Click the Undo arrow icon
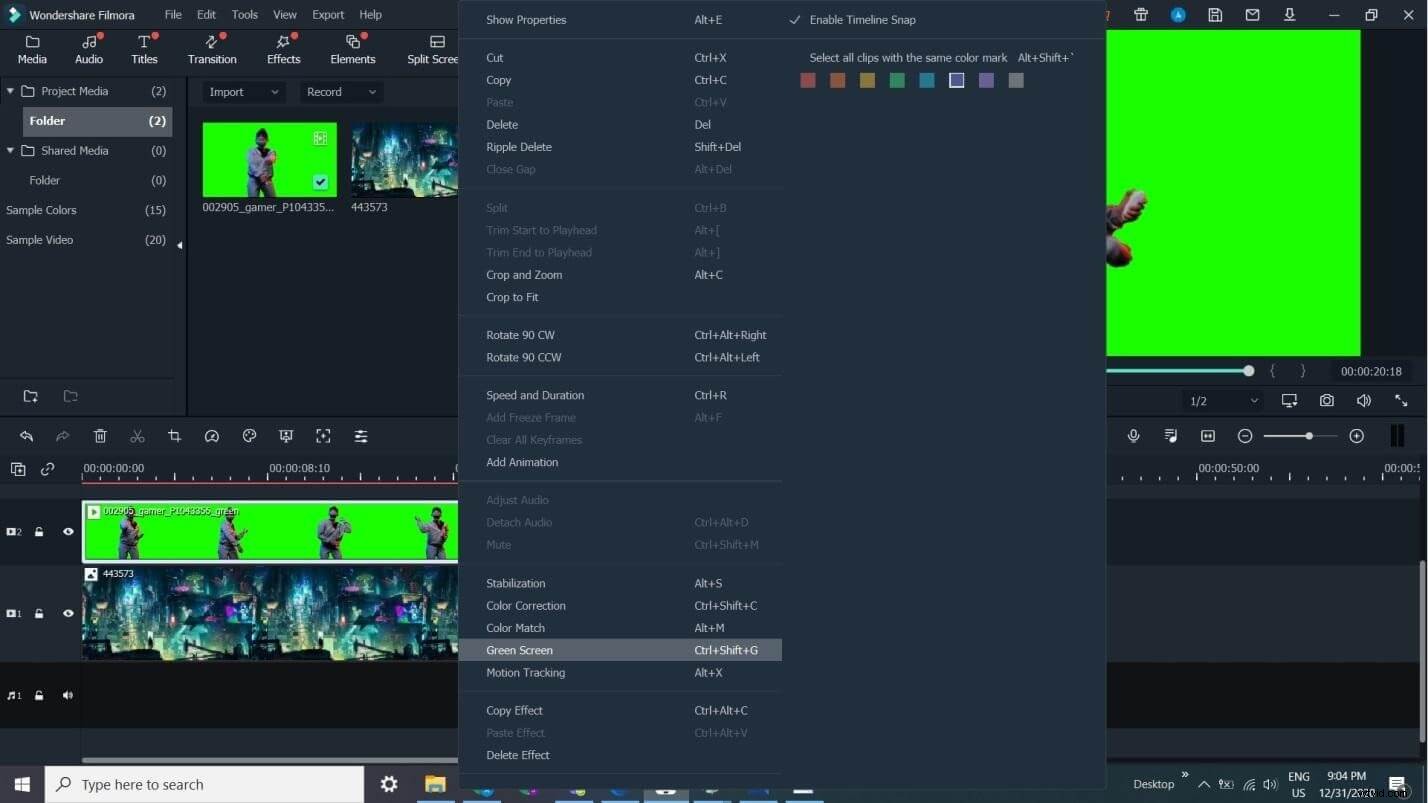The image size is (1428, 803). tap(26, 436)
